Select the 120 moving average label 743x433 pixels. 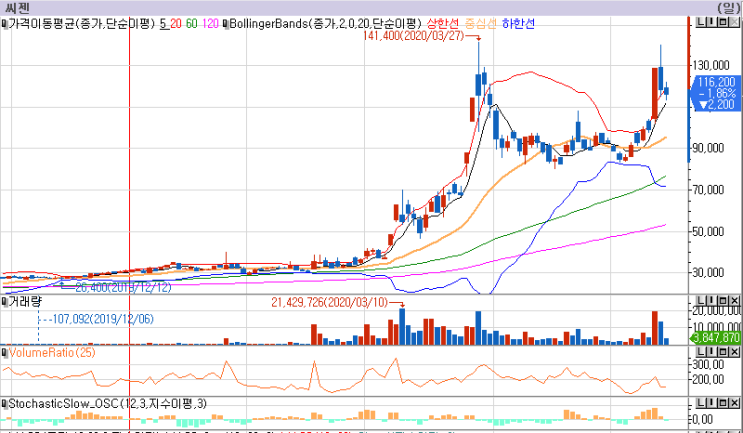point(210,24)
